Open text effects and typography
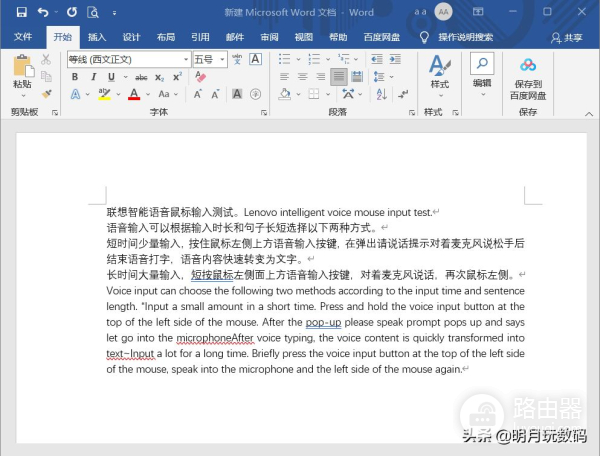This screenshot has height=456, width=600. click(x=76, y=94)
